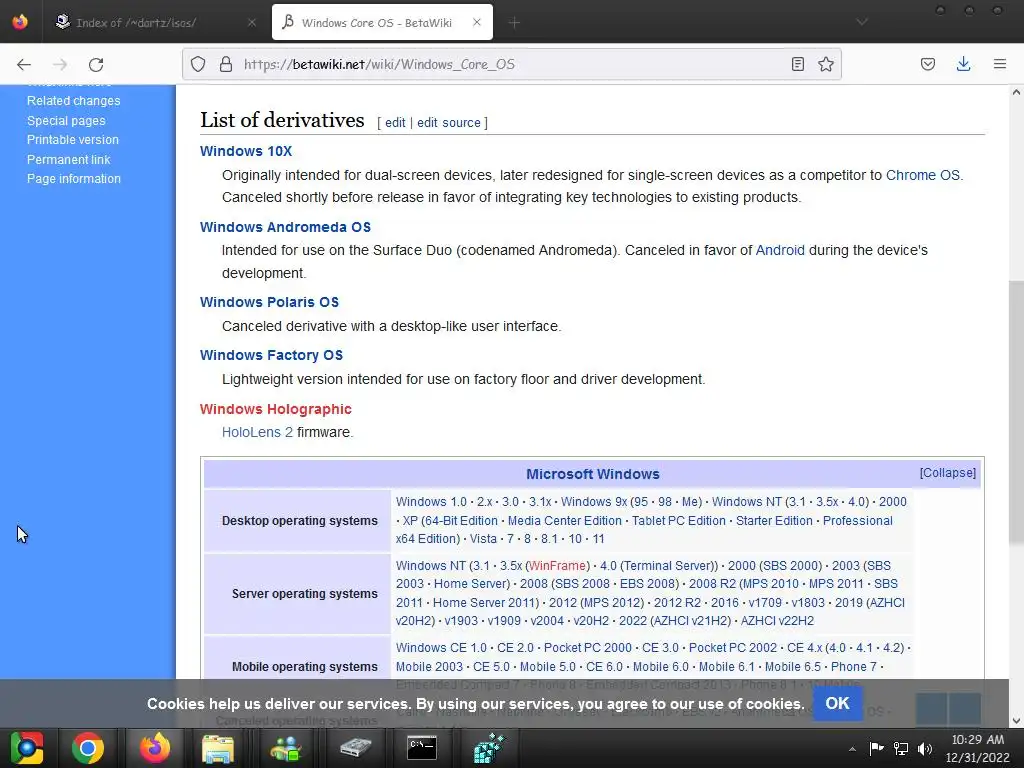This screenshot has height=768, width=1024.
Task: Launch Google Chrome from taskbar
Action: pos(88,748)
